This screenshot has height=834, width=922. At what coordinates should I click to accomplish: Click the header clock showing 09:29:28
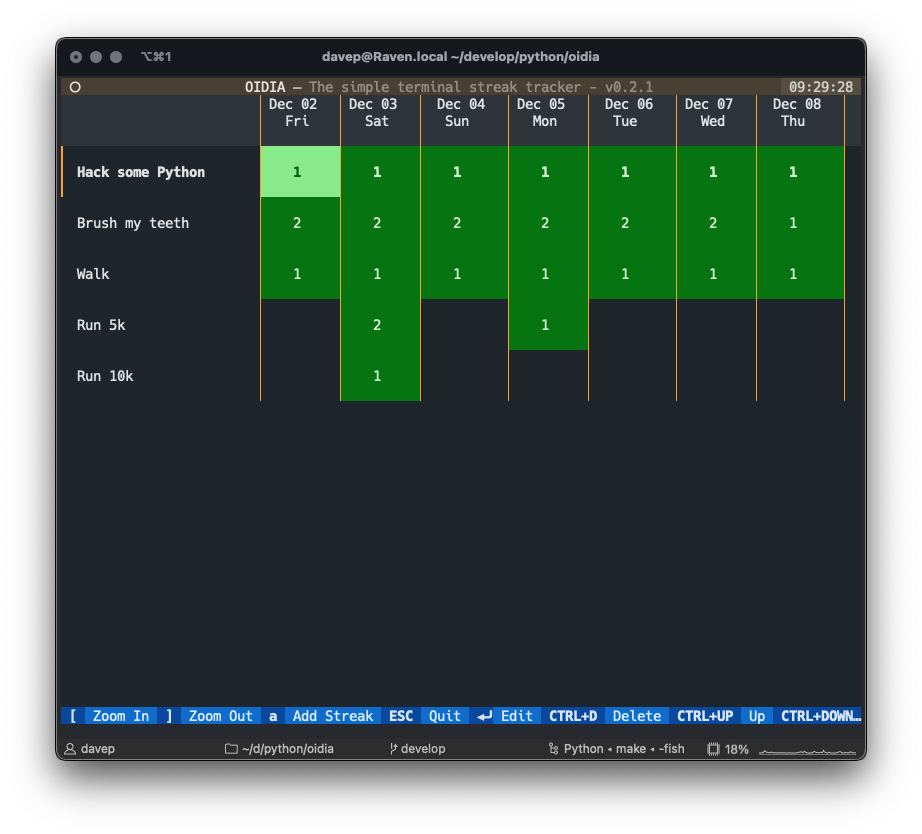pyautogui.click(x=820, y=87)
